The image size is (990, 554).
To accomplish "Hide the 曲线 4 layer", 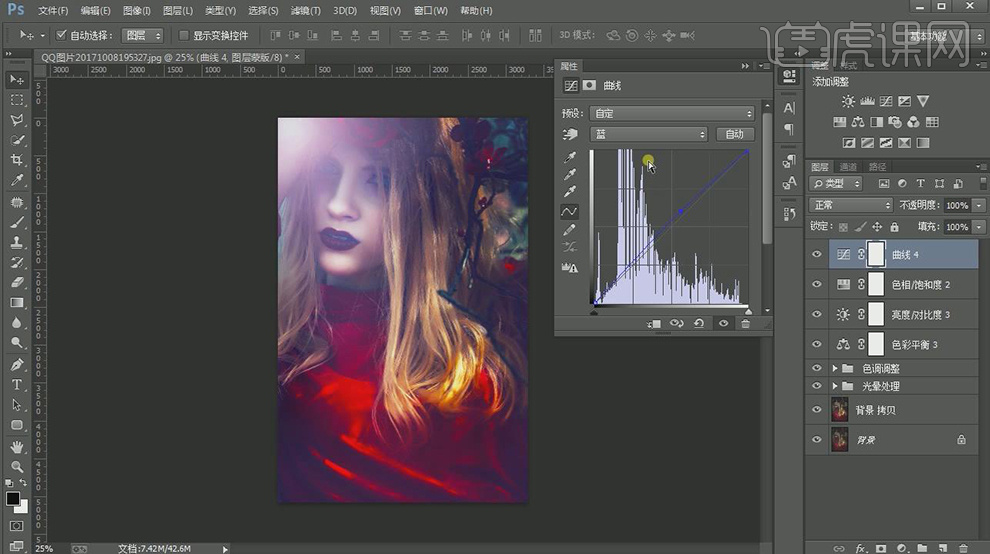I will pos(817,255).
